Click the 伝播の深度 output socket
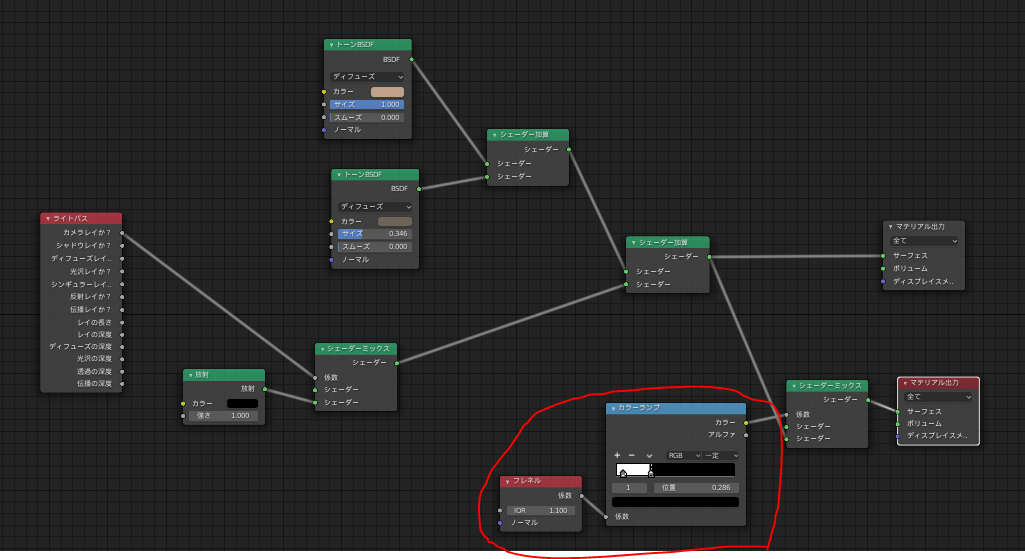This screenshot has width=1025, height=559. click(122, 384)
